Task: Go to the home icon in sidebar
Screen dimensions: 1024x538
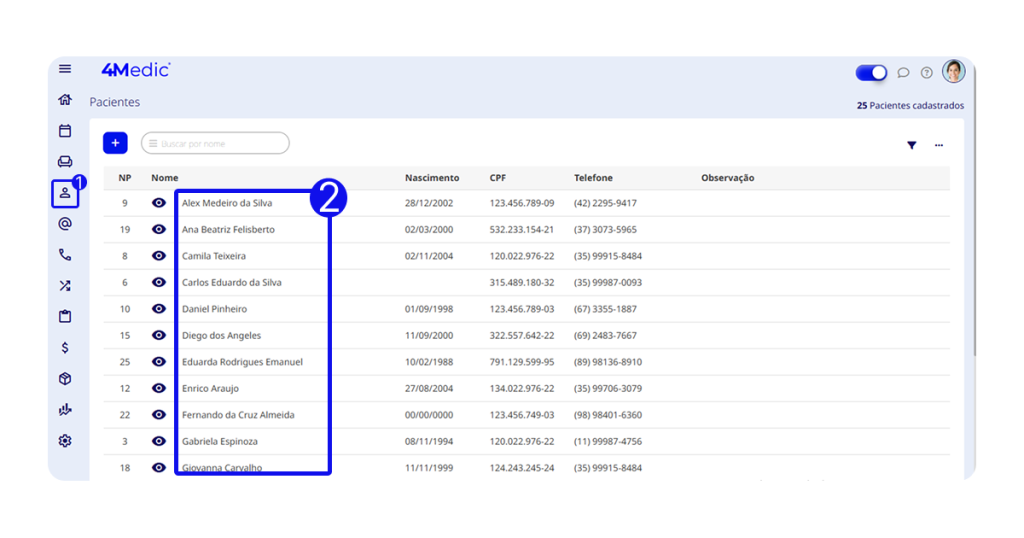Action: (65, 99)
